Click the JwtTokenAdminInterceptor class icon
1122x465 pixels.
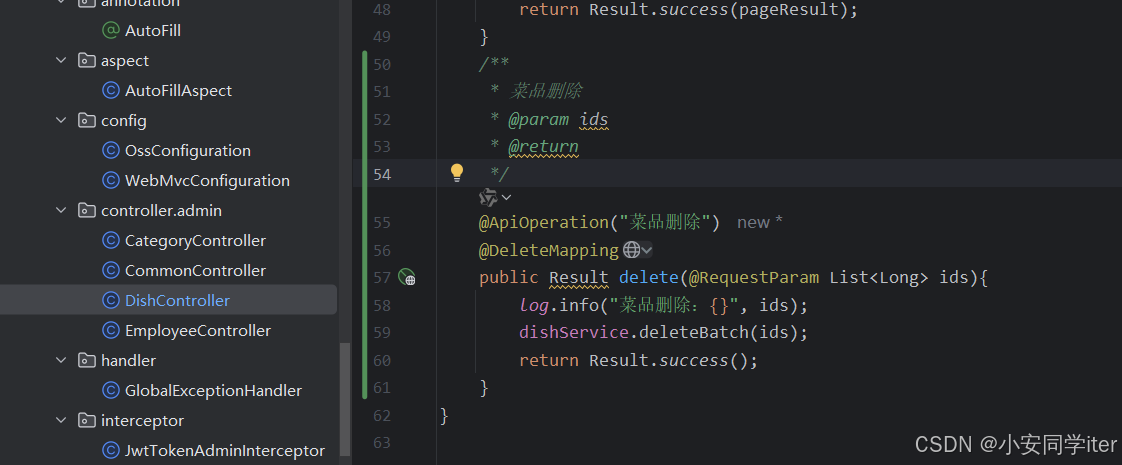coord(110,451)
